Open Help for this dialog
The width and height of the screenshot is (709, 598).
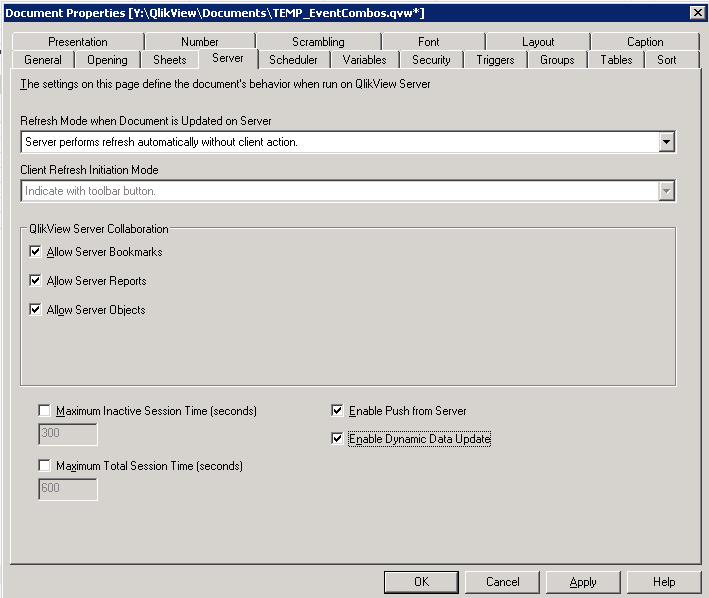pos(664,582)
